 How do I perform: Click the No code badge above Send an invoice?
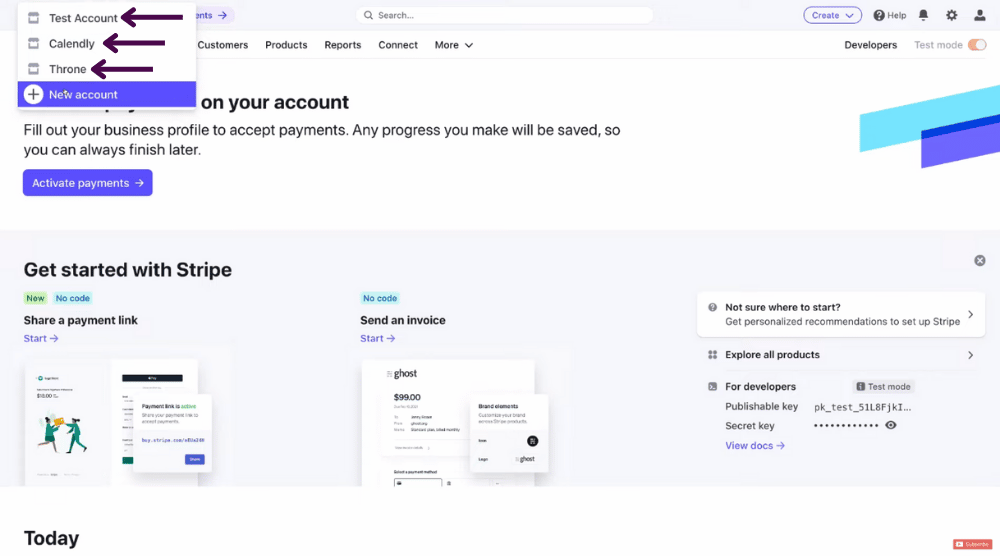379,298
